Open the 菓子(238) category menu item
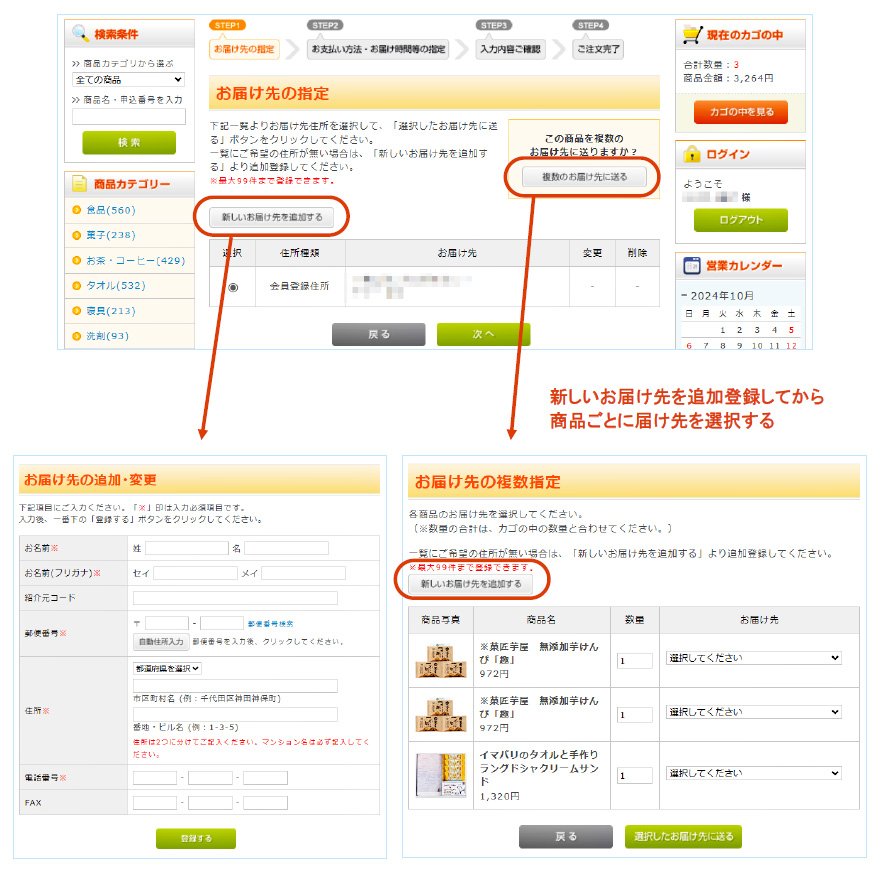The width and height of the screenshot is (880, 881). pos(110,235)
